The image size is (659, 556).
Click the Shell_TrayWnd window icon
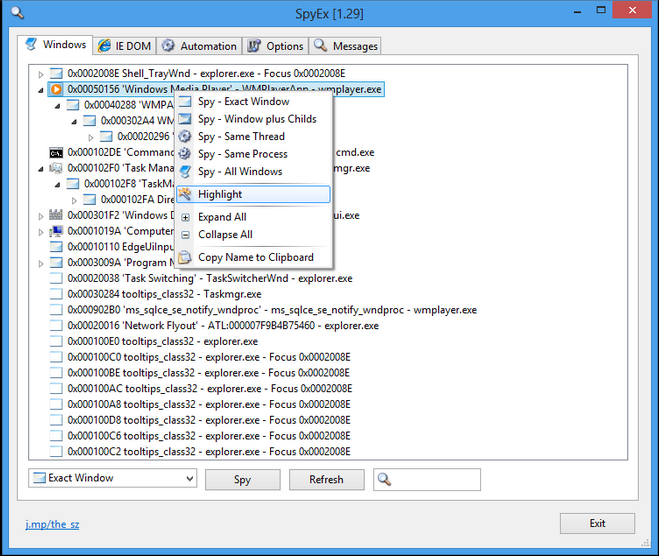[x=56, y=74]
